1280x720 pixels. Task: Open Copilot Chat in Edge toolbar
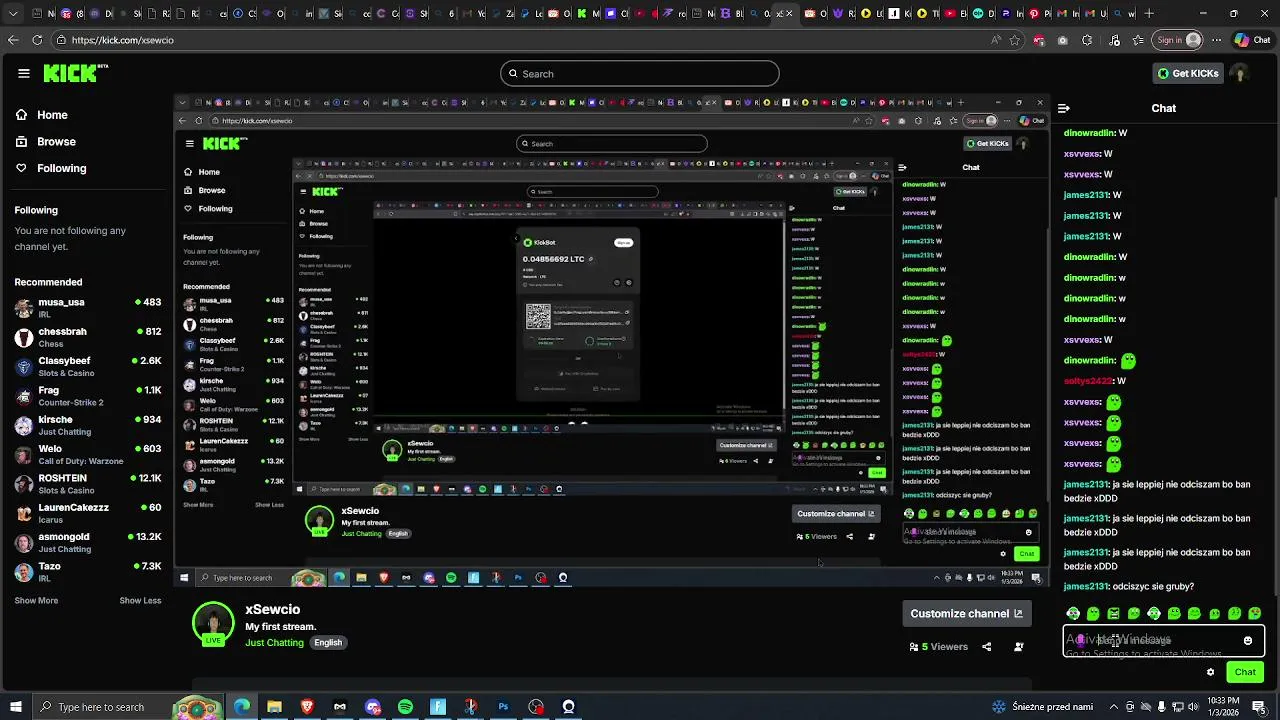pos(1253,40)
